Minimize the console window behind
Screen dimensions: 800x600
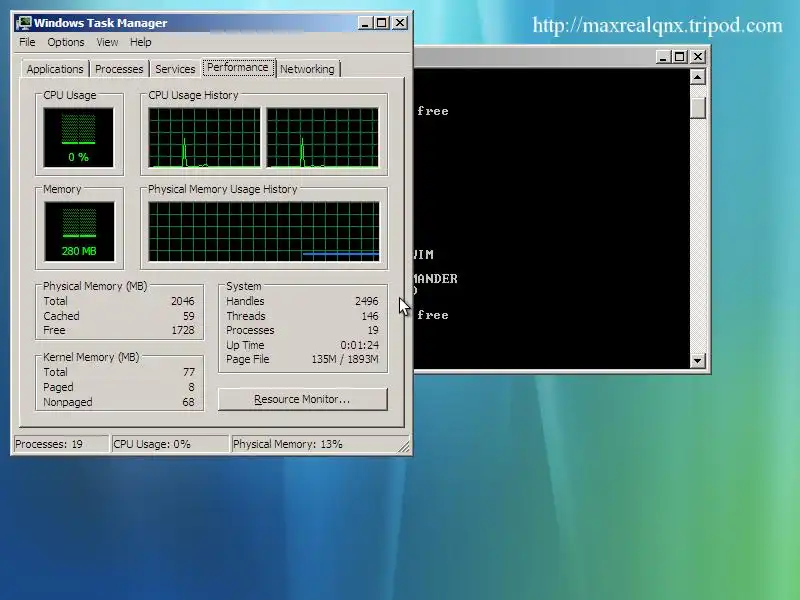pyautogui.click(x=662, y=57)
